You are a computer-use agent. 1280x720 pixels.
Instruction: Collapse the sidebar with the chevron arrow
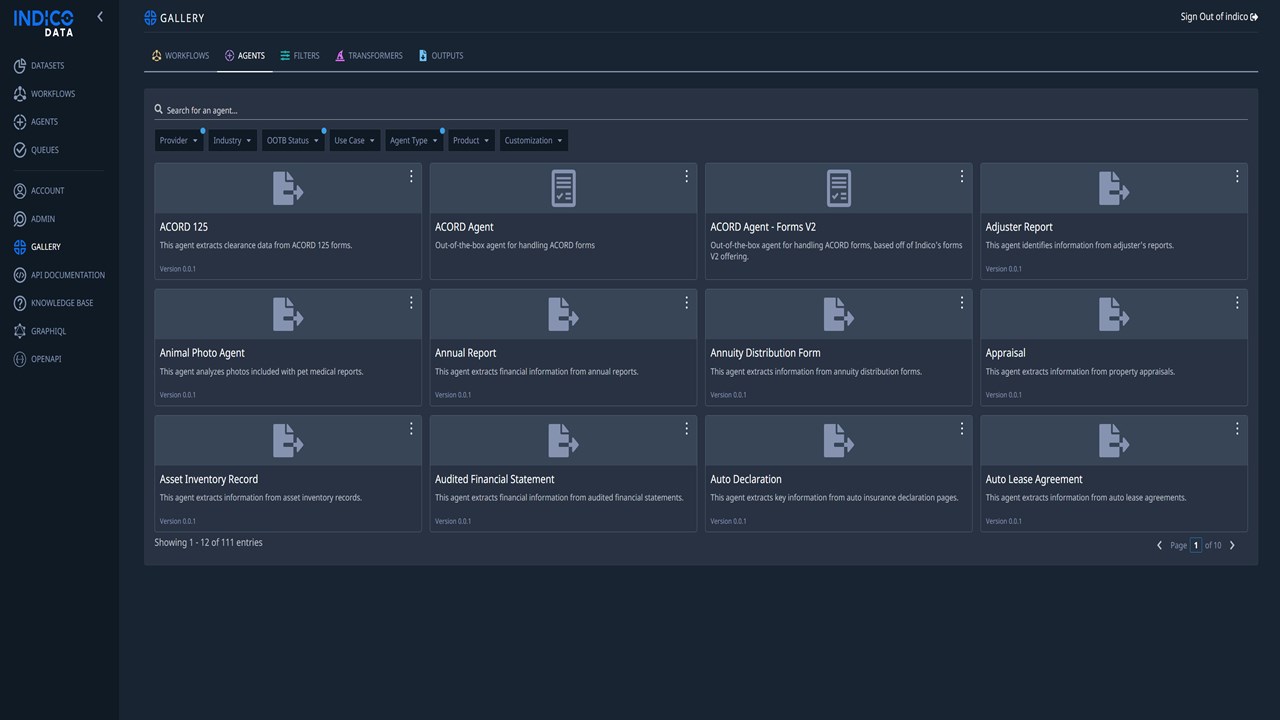coord(99,17)
